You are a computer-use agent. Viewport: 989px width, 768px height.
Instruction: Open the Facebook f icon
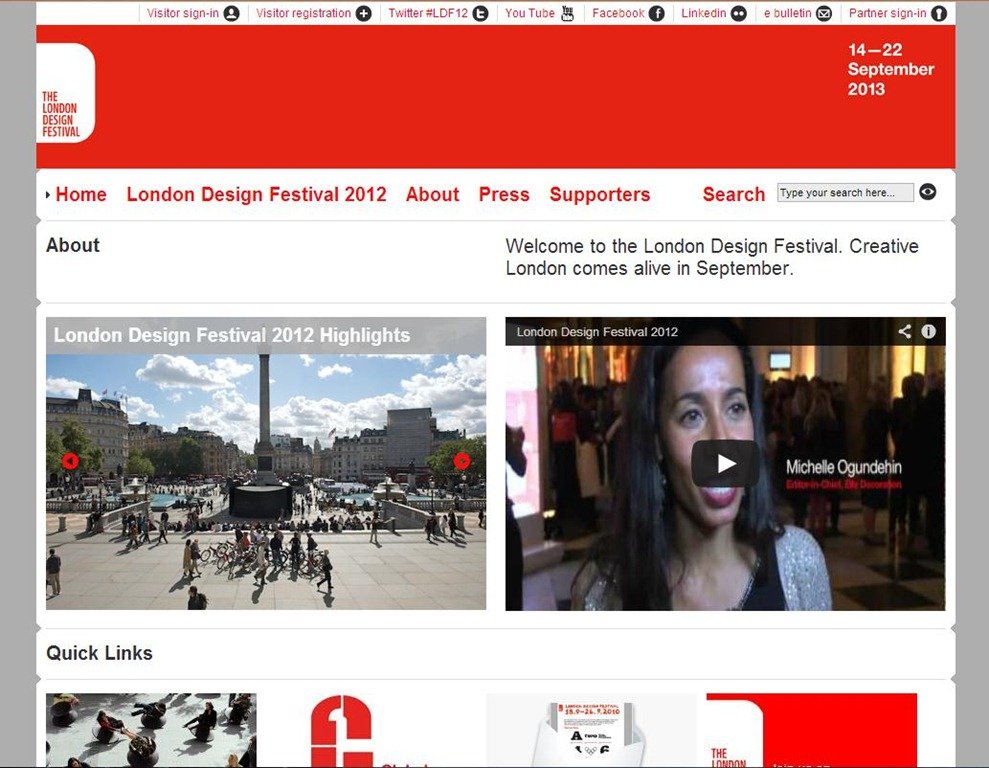657,13
